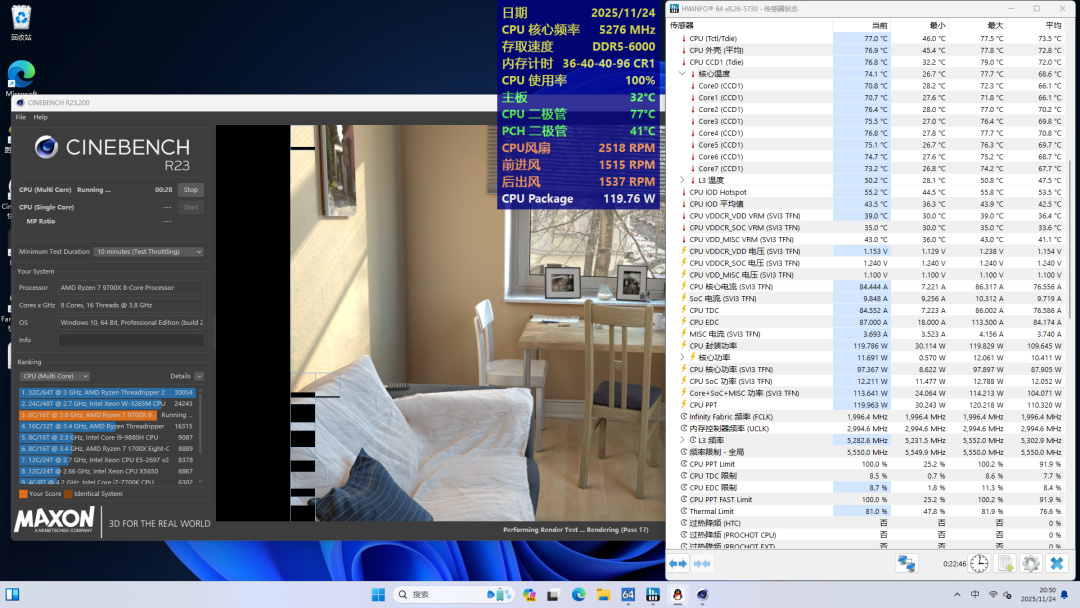Click the 平均 column header in HWiNFO
The image size is (1080, 608).
tap(1035, 25)
